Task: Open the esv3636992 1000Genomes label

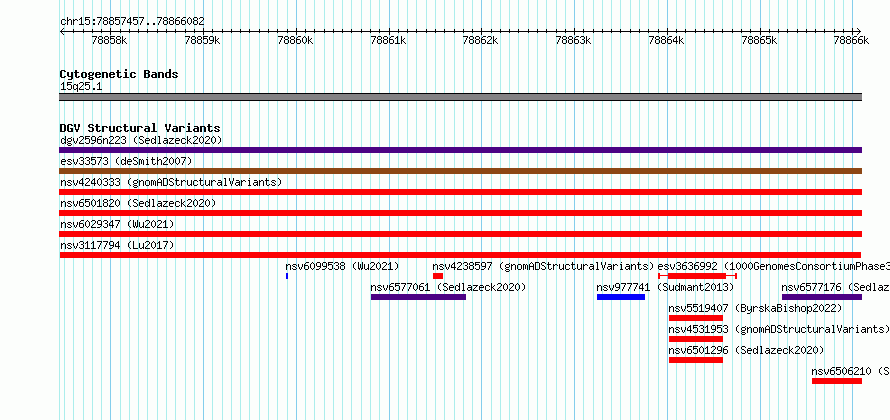Action: [774, 266]
